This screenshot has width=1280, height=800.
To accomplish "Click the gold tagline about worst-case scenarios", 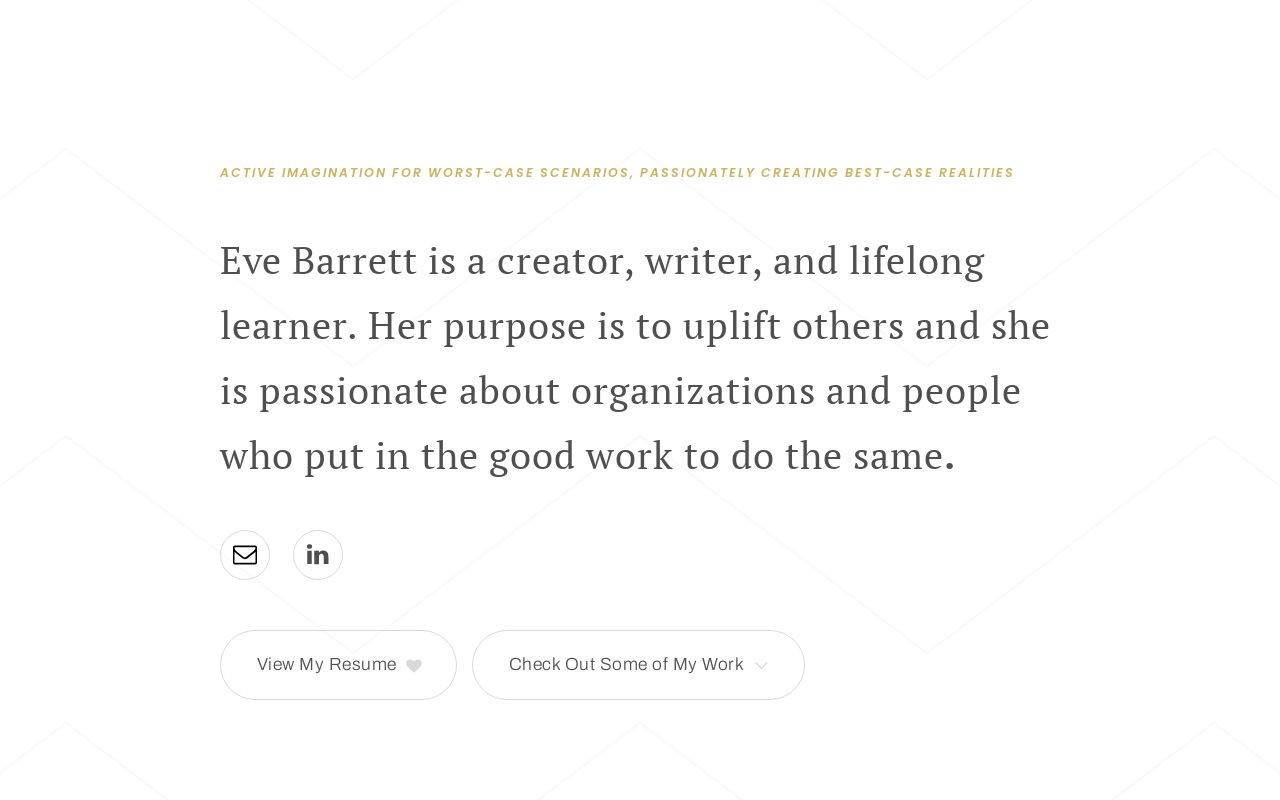I will (x=617, y=172).
